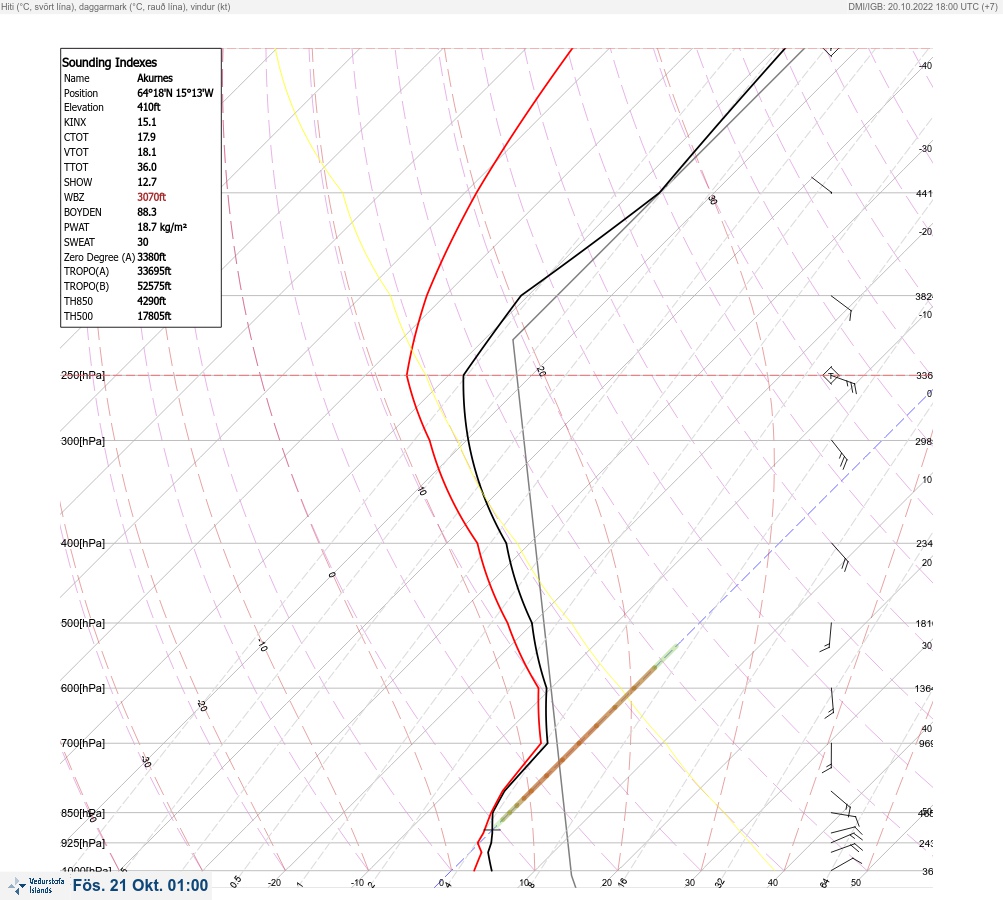The image size is (1003, 900).
Task: Click the Zero Degree (A) value 3380ft
Action: tap(152, 257)
